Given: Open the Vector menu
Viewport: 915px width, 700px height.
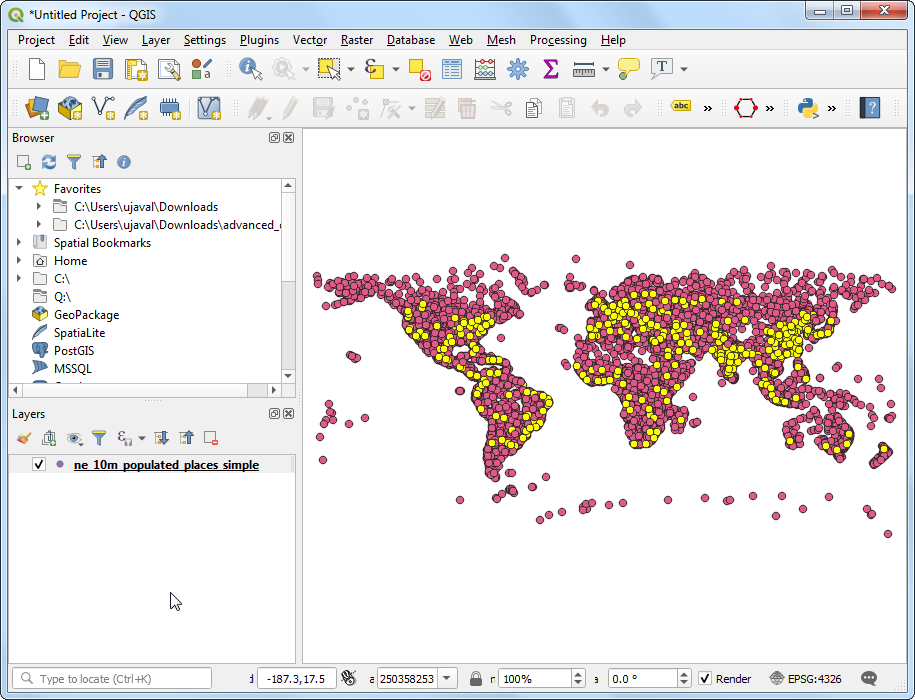Looking at the screenshot, I should pyautogui.click(x=309, y=40).
